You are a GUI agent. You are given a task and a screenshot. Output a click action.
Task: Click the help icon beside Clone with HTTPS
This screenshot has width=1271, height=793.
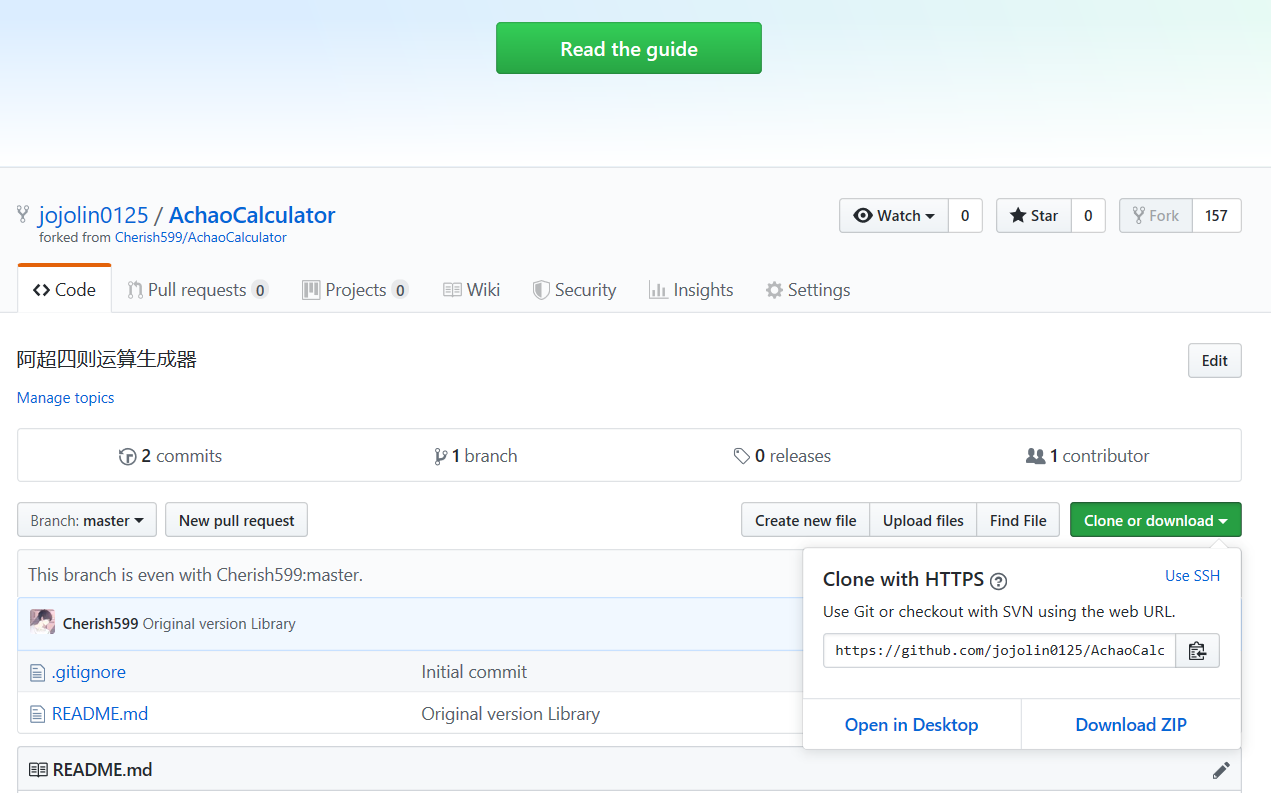[998, 581]
